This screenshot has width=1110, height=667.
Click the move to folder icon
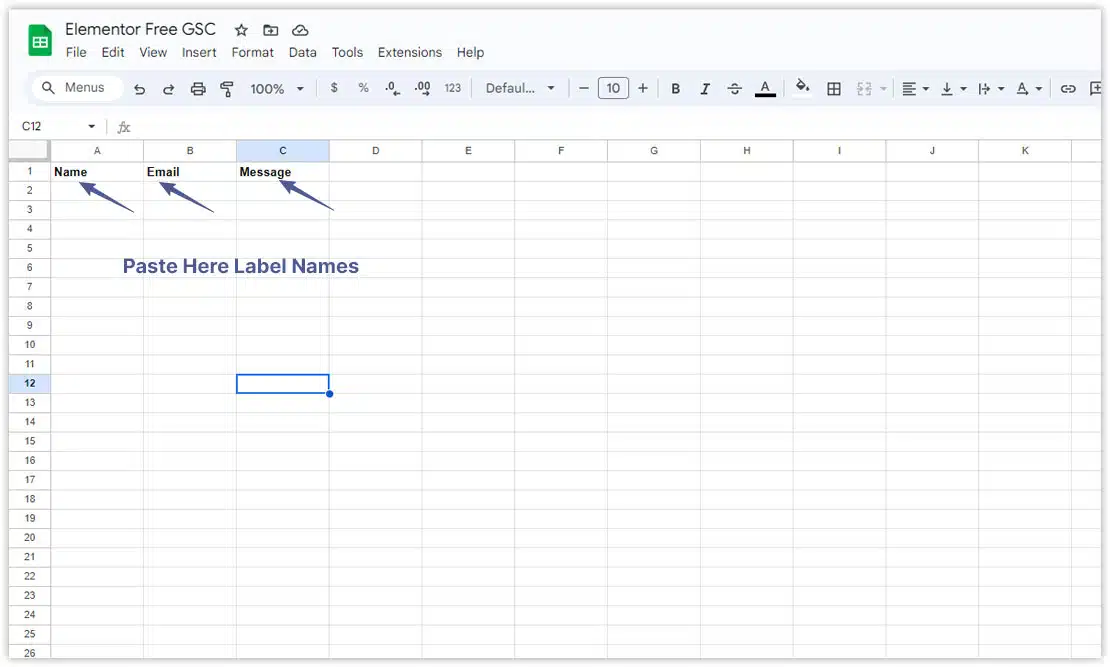270,30
